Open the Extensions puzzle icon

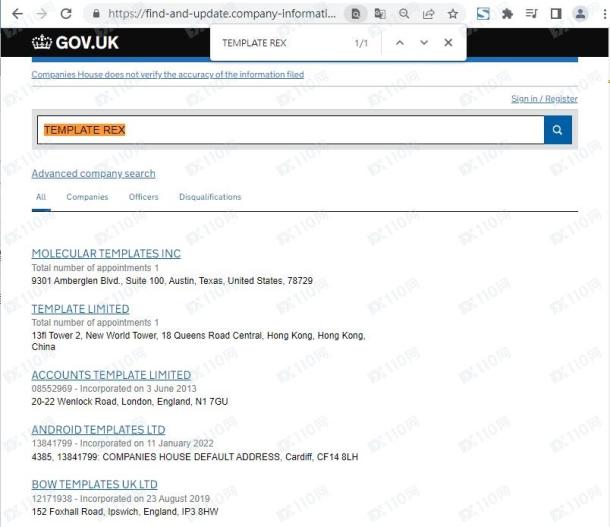(x=507, y=14)
